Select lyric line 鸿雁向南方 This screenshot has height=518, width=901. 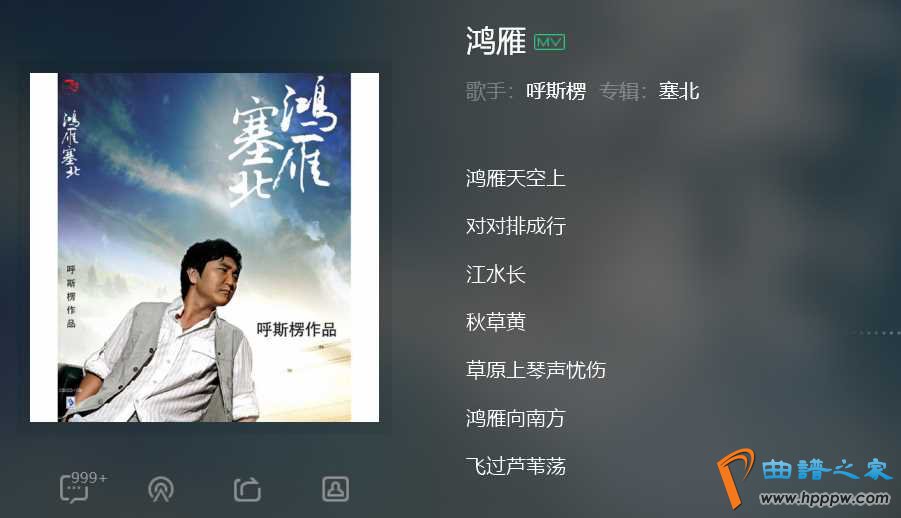(x=515, y=418)
